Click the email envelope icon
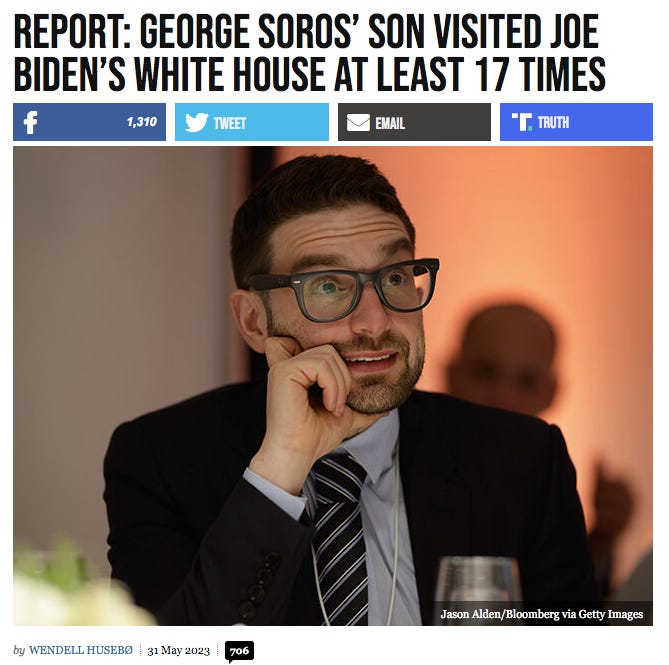This screenshot has height=665, width=669. [x=358, y=123]
